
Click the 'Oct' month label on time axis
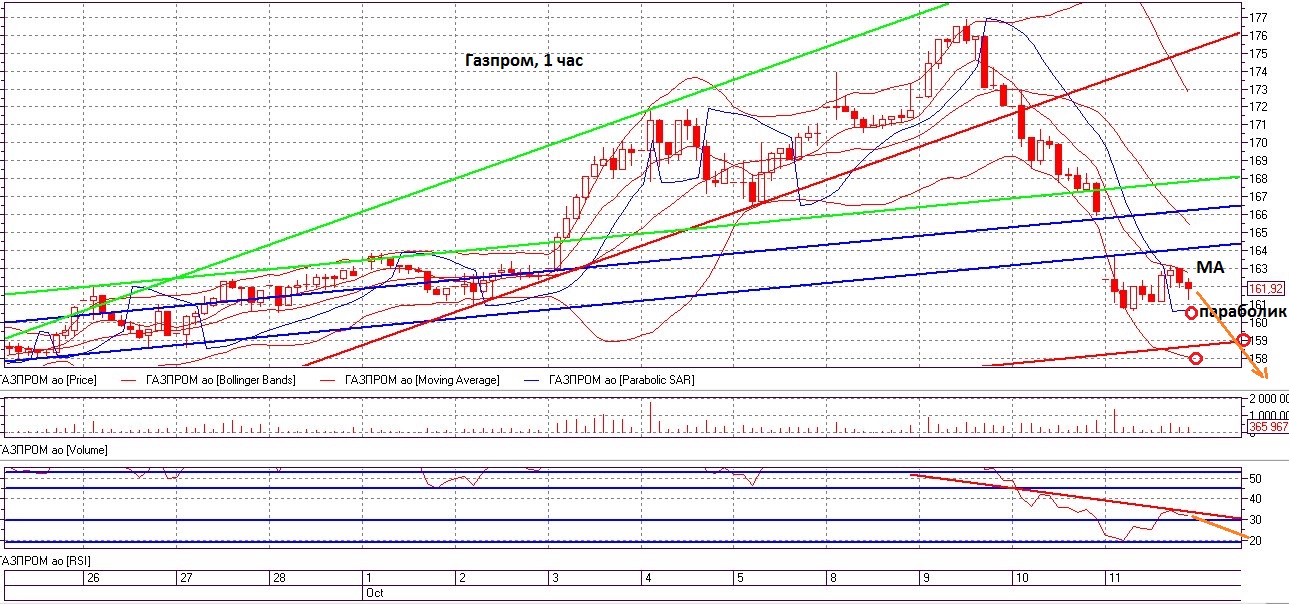pos(373,593)
